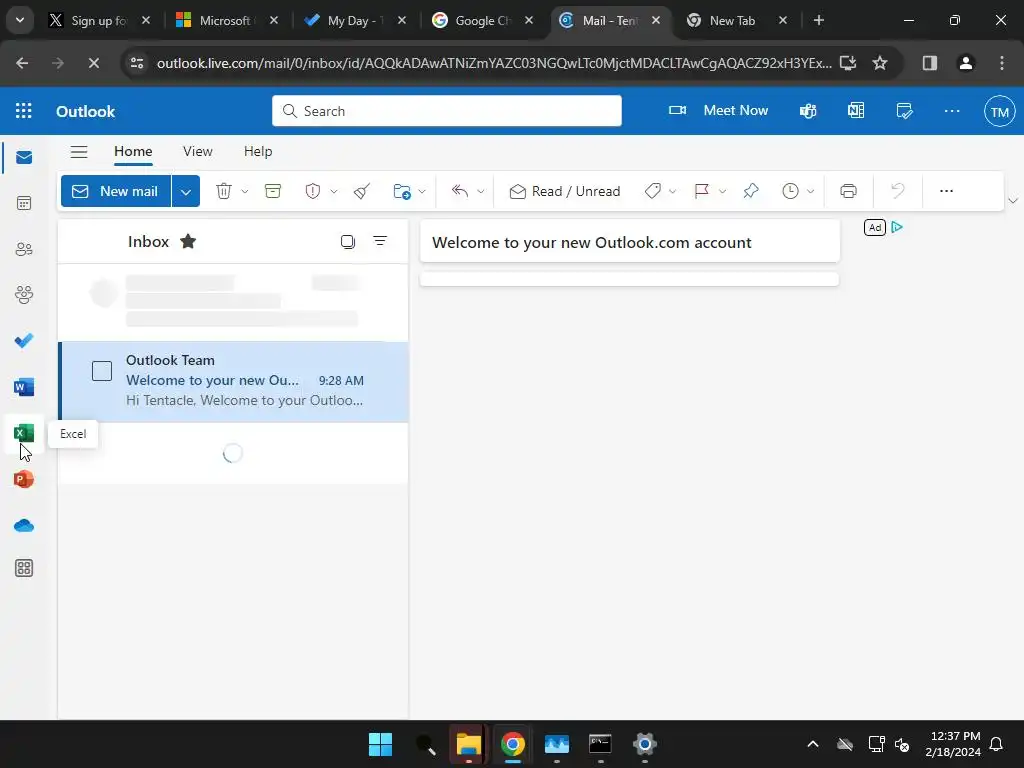
Task: Open Teams icon in Outlook header
Action: coord(808,111)
